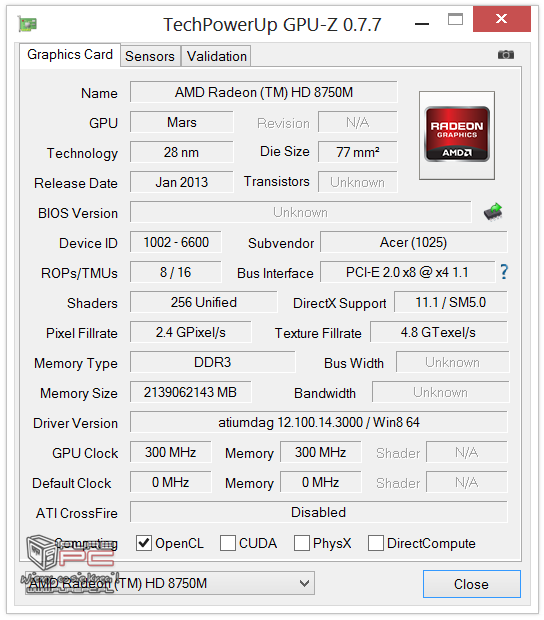Click the Name field AMD Radeon HD 8750M
Screen dimensions: 544x620
264,92
